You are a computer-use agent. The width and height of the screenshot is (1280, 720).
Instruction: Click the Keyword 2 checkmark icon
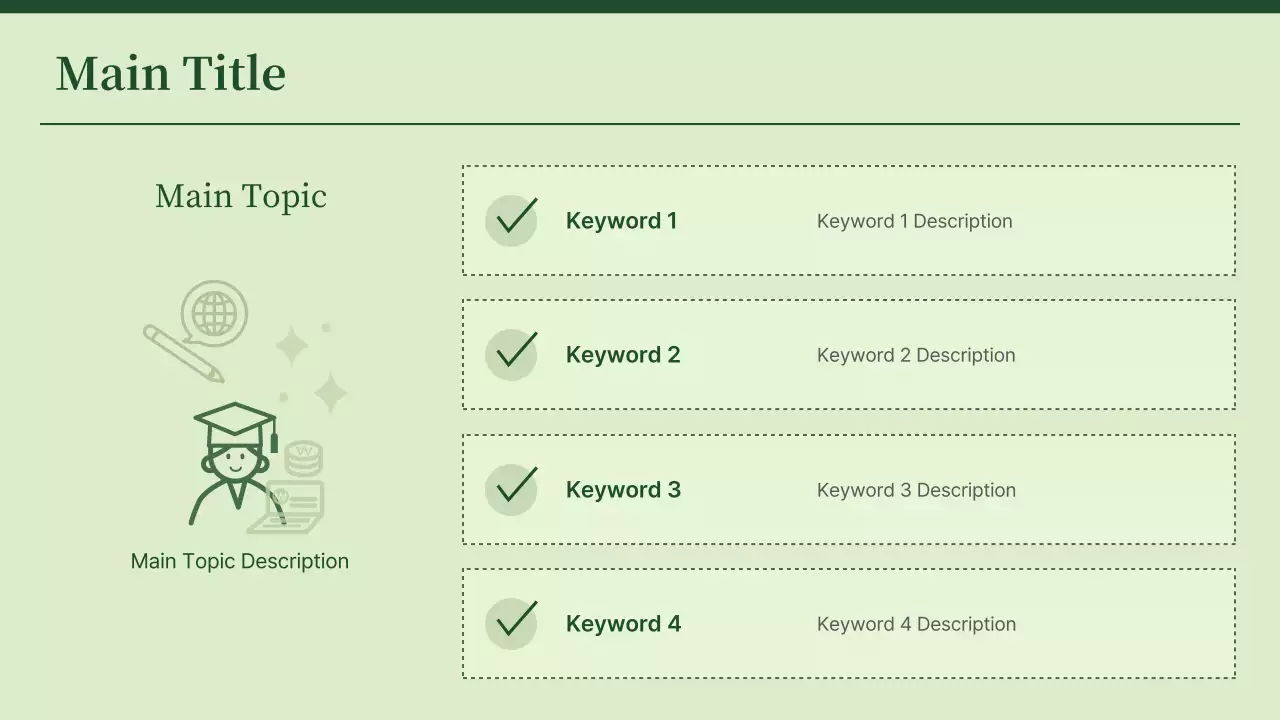pyautogui.click(x=511, y=354)
